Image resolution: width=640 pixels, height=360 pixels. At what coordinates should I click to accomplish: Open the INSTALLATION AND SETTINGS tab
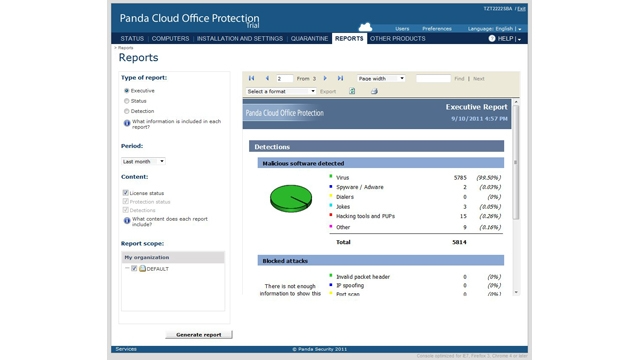point(240,38)
